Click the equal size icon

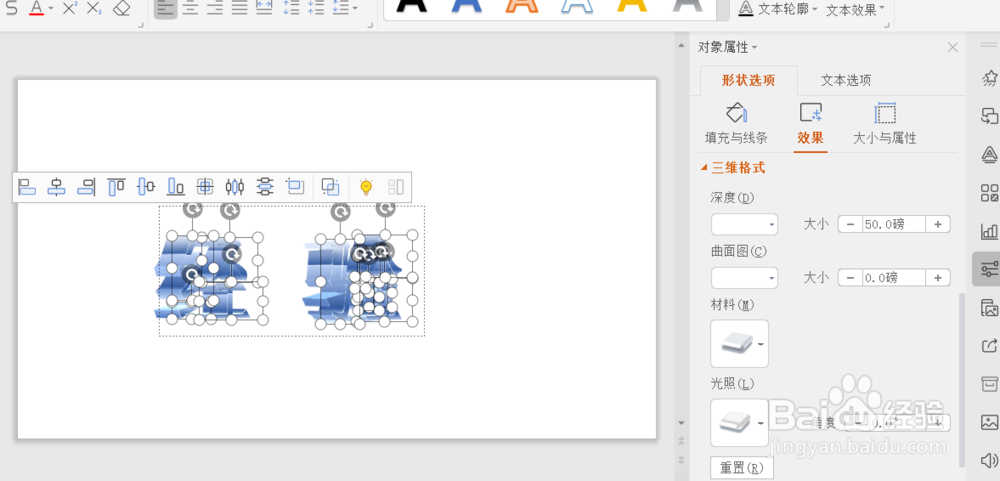point(294,187)
